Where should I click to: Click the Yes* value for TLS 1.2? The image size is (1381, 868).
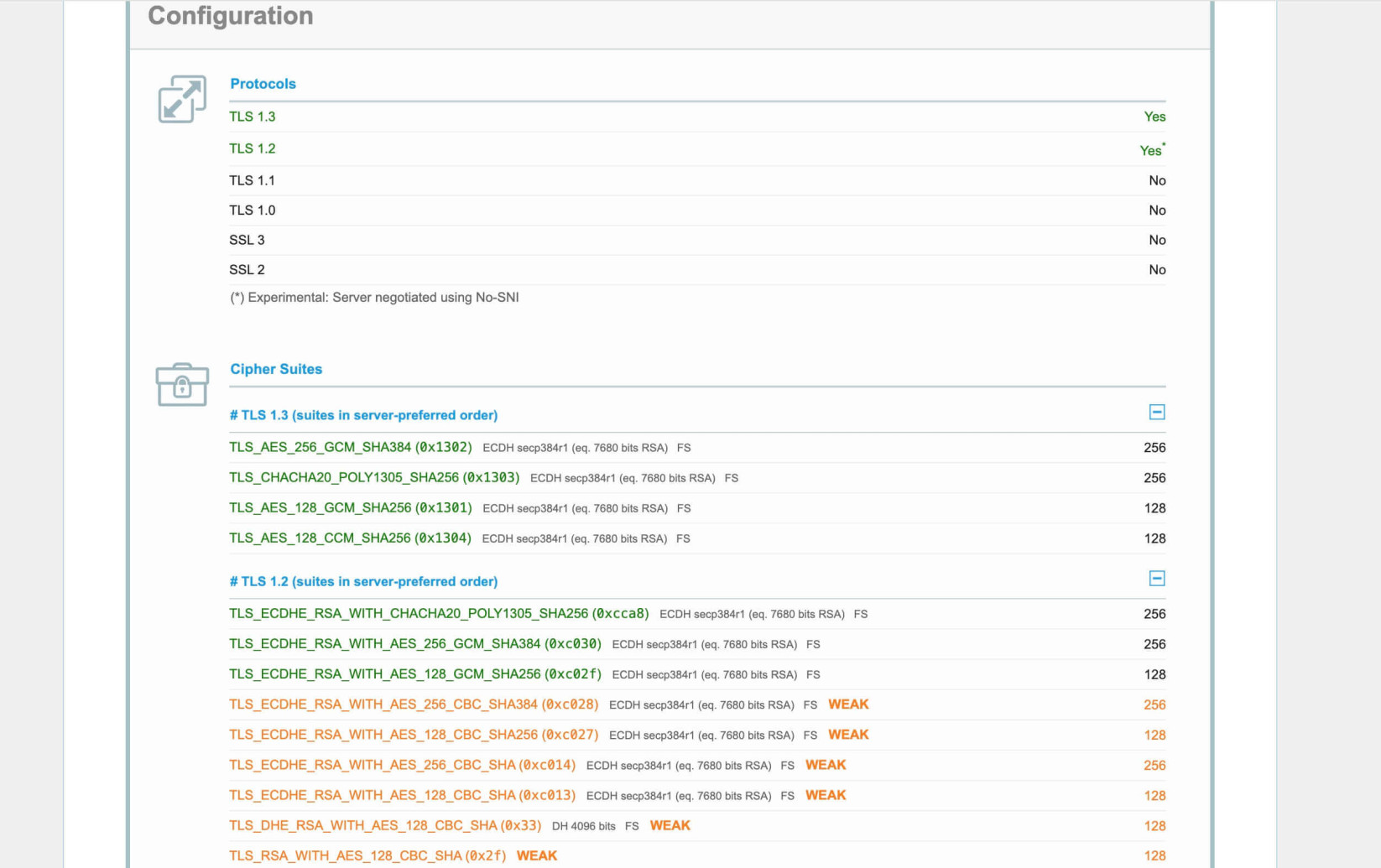1153,149
